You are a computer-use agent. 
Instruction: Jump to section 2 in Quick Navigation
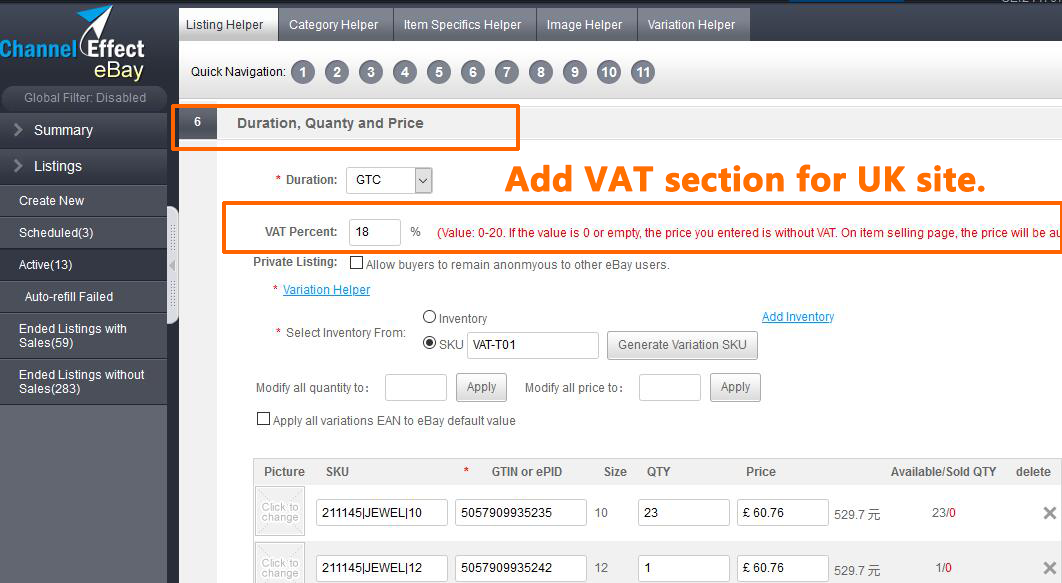(337, 72)
